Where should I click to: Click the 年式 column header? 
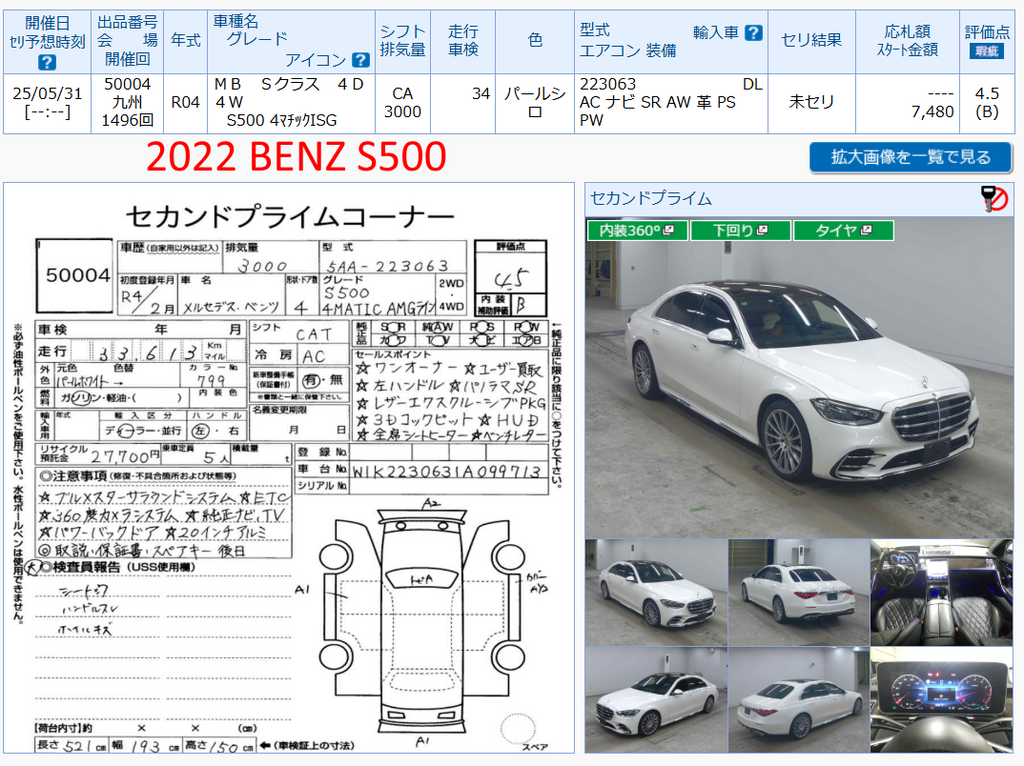[185, 41]
